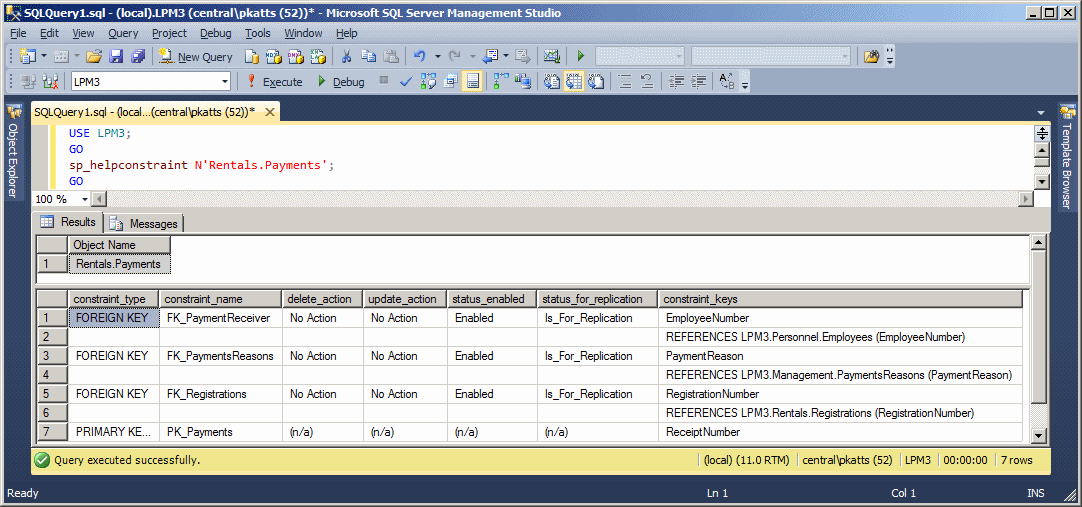Click the Execute button
Viewport: 1082px width, 507px height.
[275, 82]
